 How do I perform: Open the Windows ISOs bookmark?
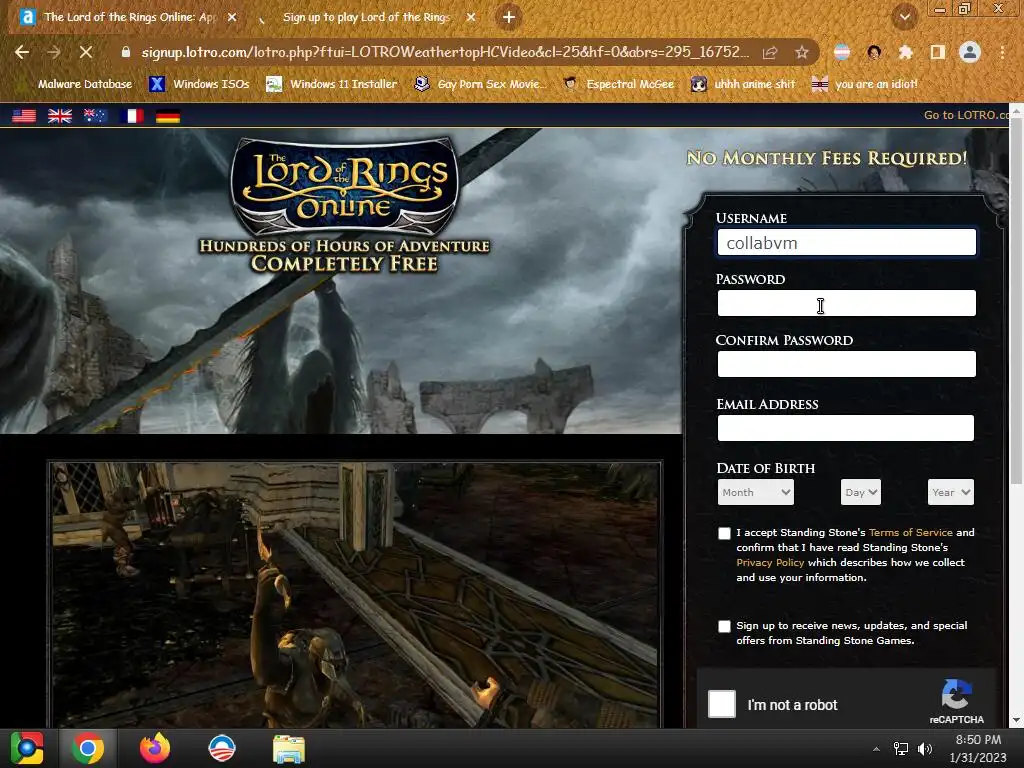pyautogui.click(x=199, y=84)
